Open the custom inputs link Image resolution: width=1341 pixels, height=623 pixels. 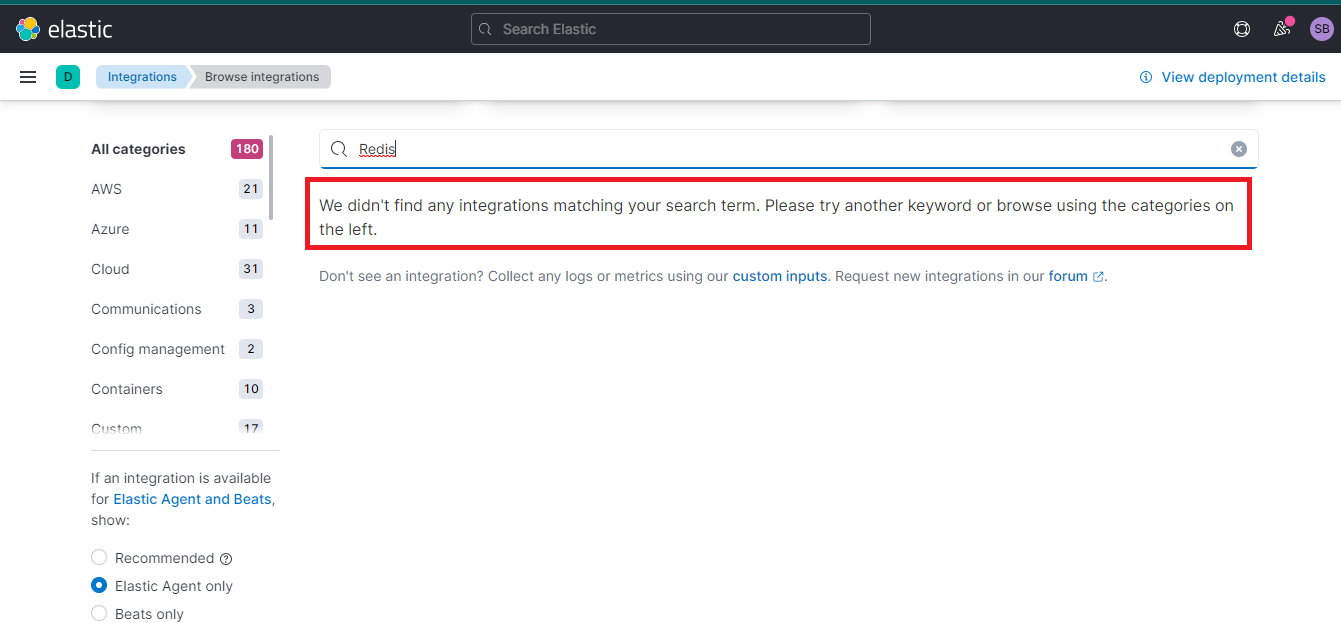point(780,276)
